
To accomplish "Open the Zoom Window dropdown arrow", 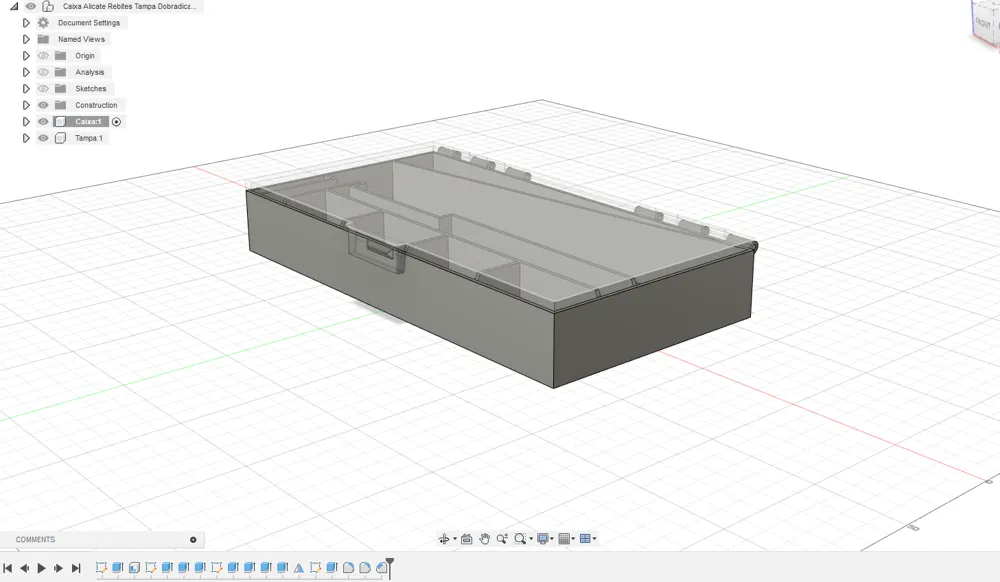I will (x=531, y=539).
